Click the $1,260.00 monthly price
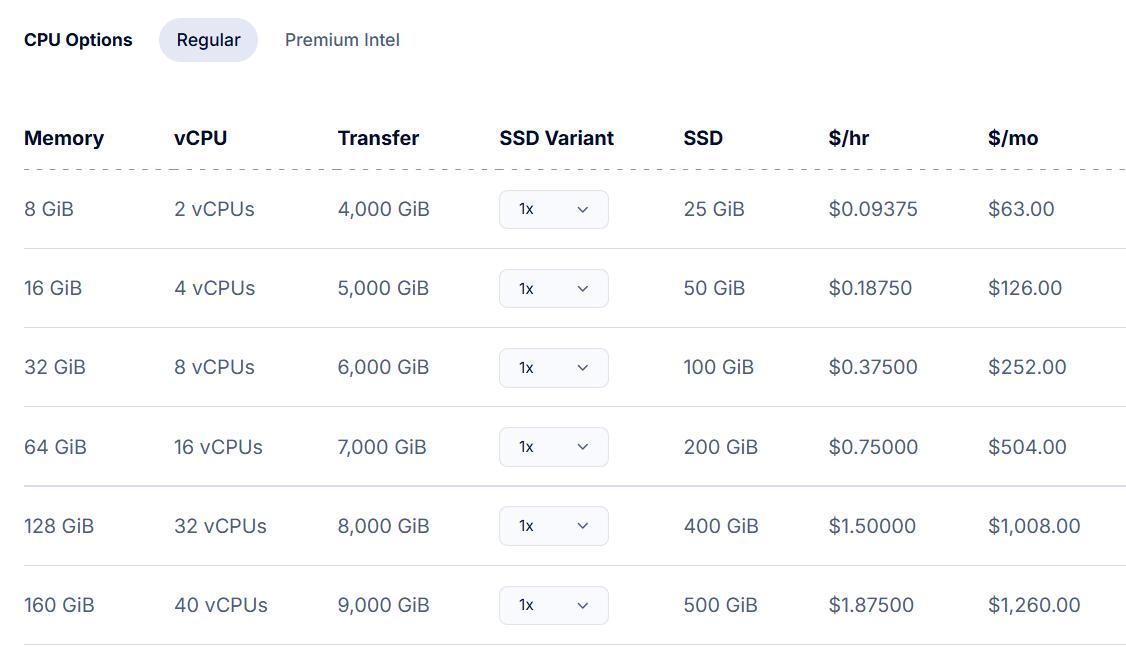Viewport: 1126px width, 658px height. [x=1033, y=605]
